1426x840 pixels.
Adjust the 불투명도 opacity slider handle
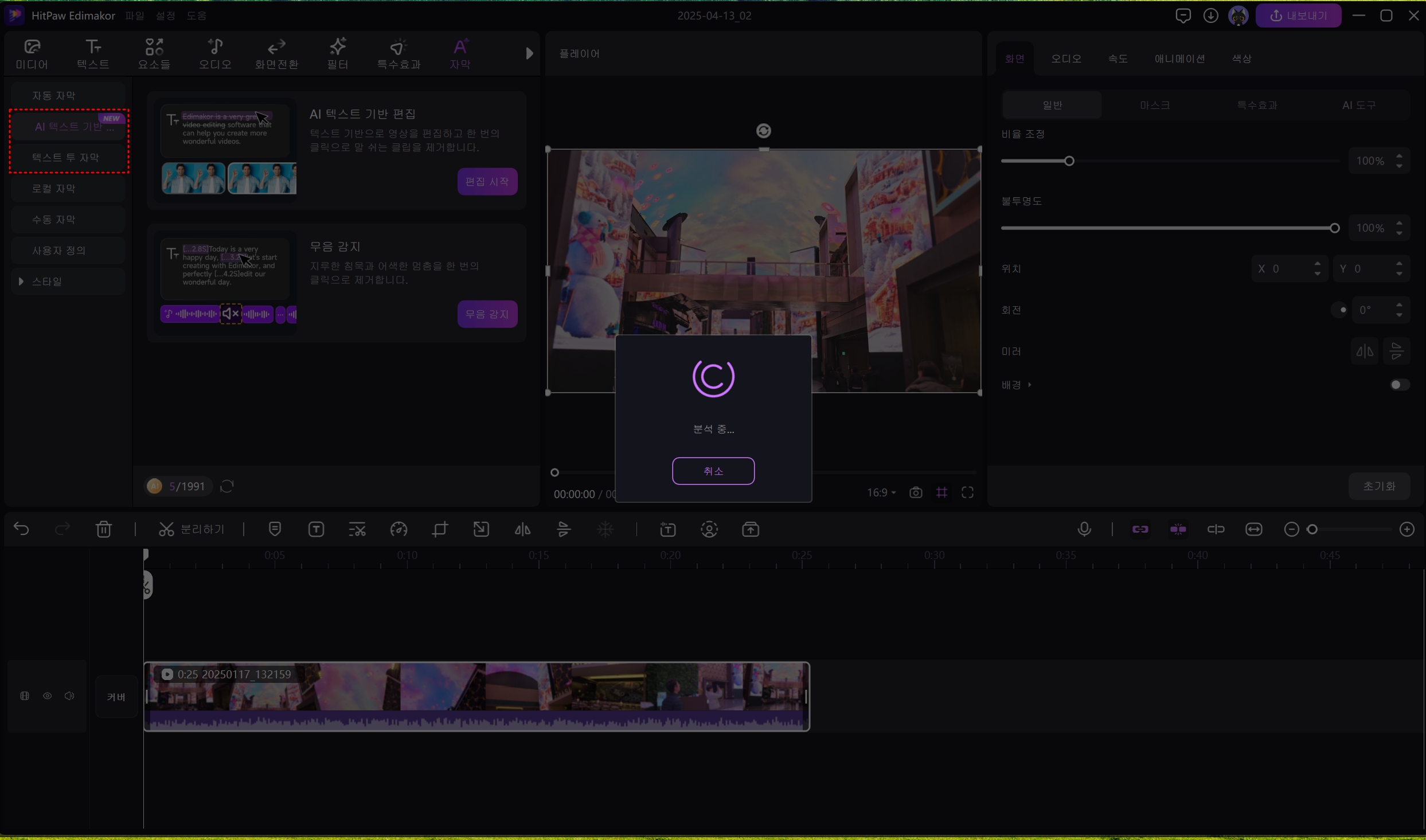[1334, 228]
